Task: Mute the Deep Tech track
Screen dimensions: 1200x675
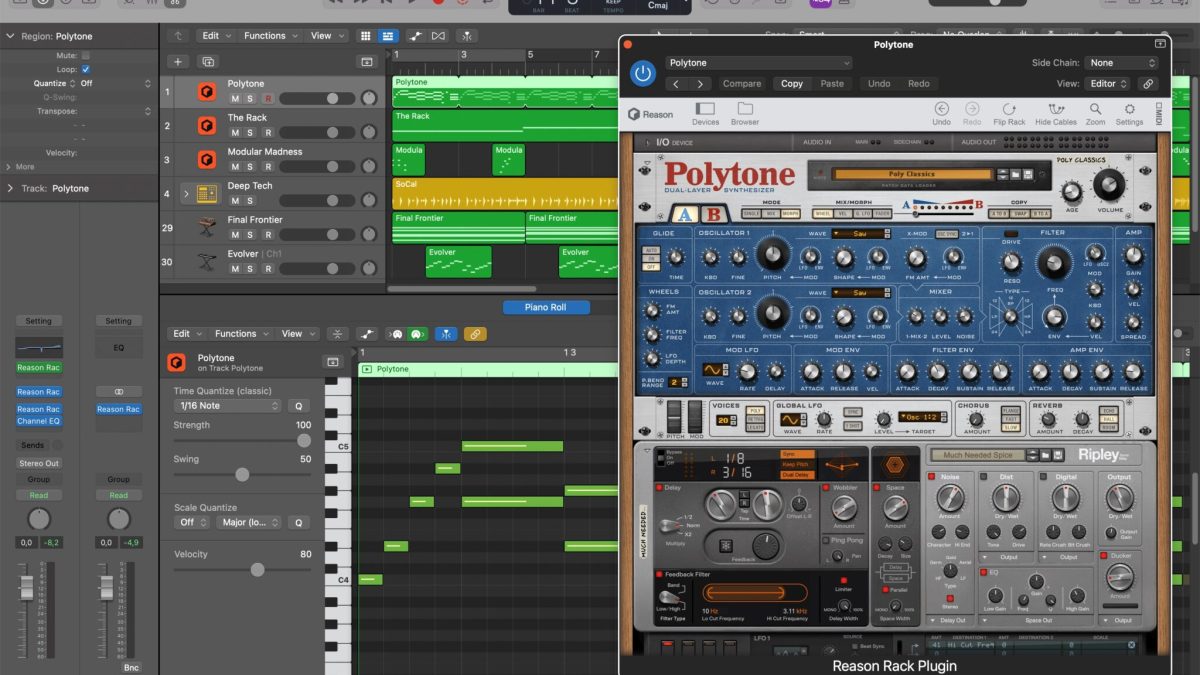Action: coord(235,201)
